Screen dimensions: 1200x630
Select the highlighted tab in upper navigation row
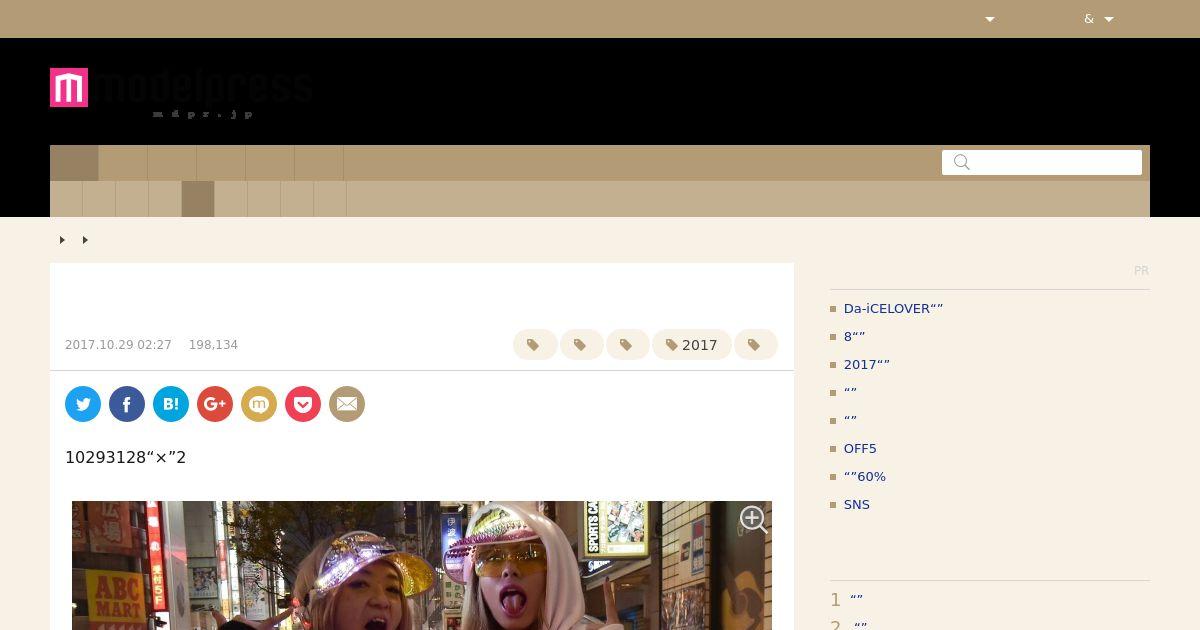(x=74, y=163)
